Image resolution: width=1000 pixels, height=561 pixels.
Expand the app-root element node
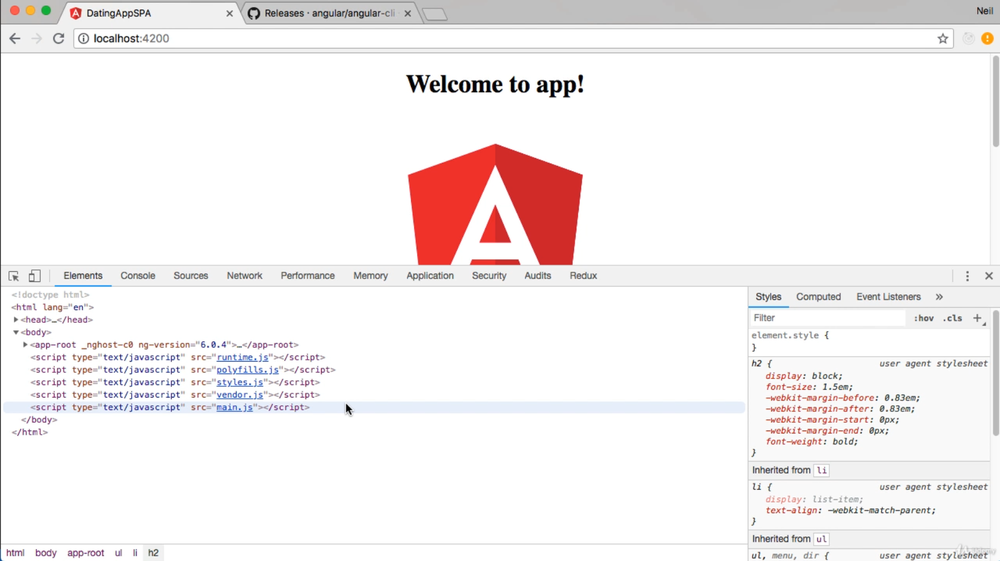(x=26, y=345)
